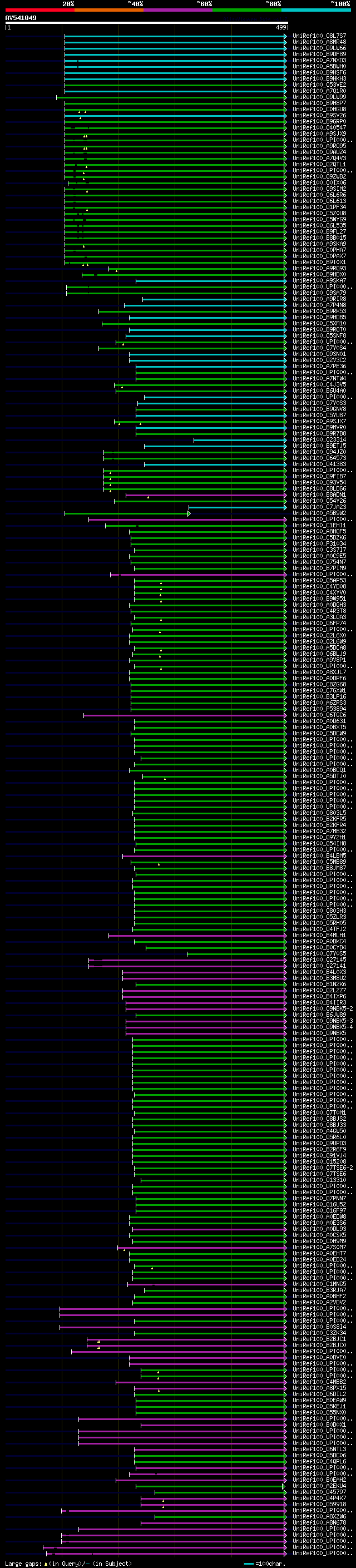Screen dimensions: 356x1568
Task: Open the UniRef100_Q7TSE6-2 entry
Action: coord(323,1168)
